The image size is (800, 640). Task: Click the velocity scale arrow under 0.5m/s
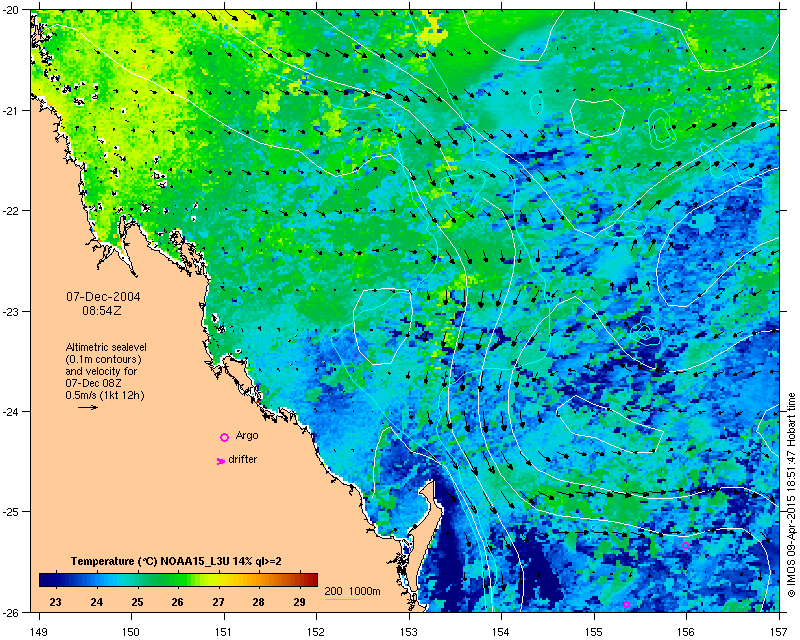coord(88,407)
